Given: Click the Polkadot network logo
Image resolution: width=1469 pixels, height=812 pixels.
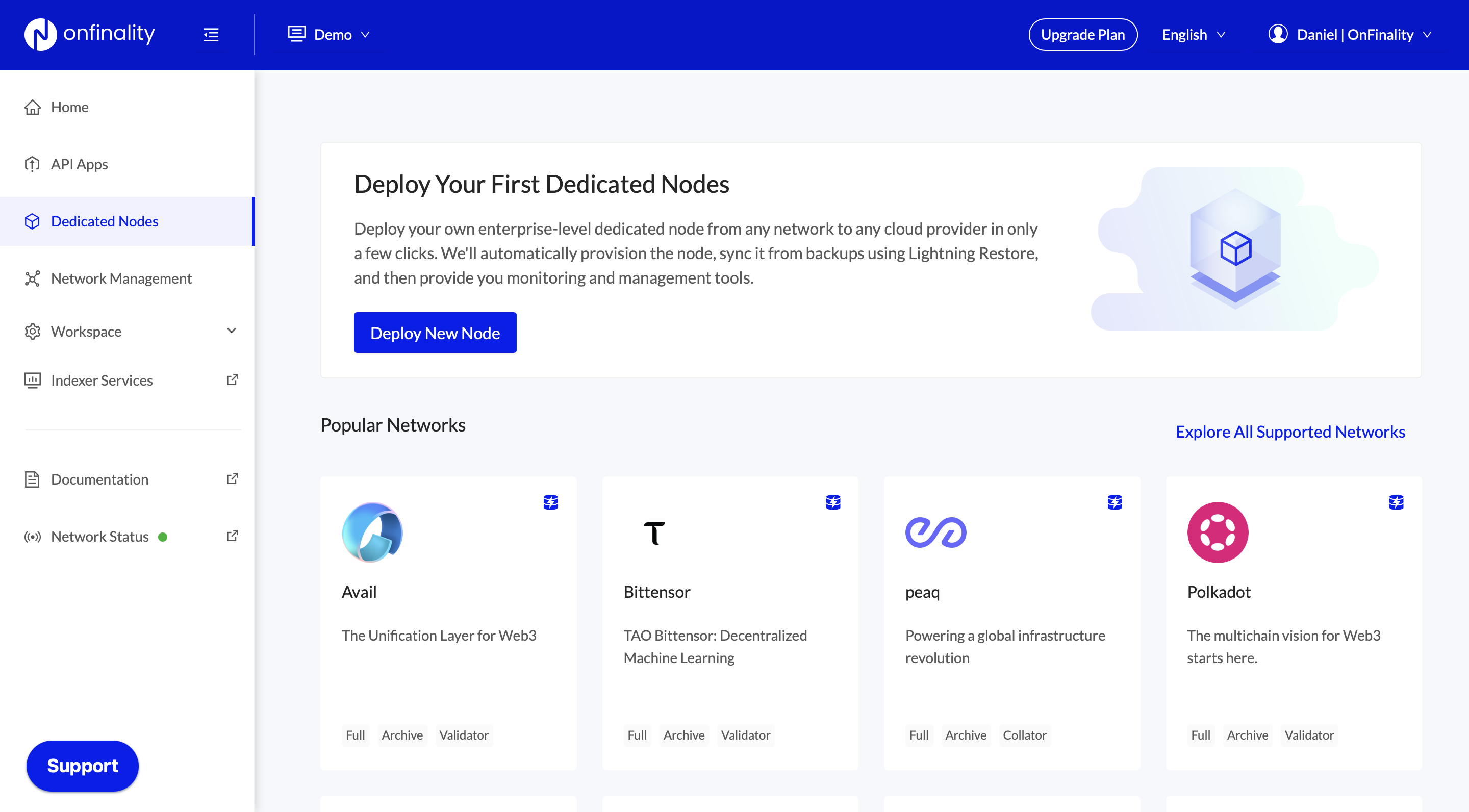Looking at the screenshot, I should pos(1217,532).
